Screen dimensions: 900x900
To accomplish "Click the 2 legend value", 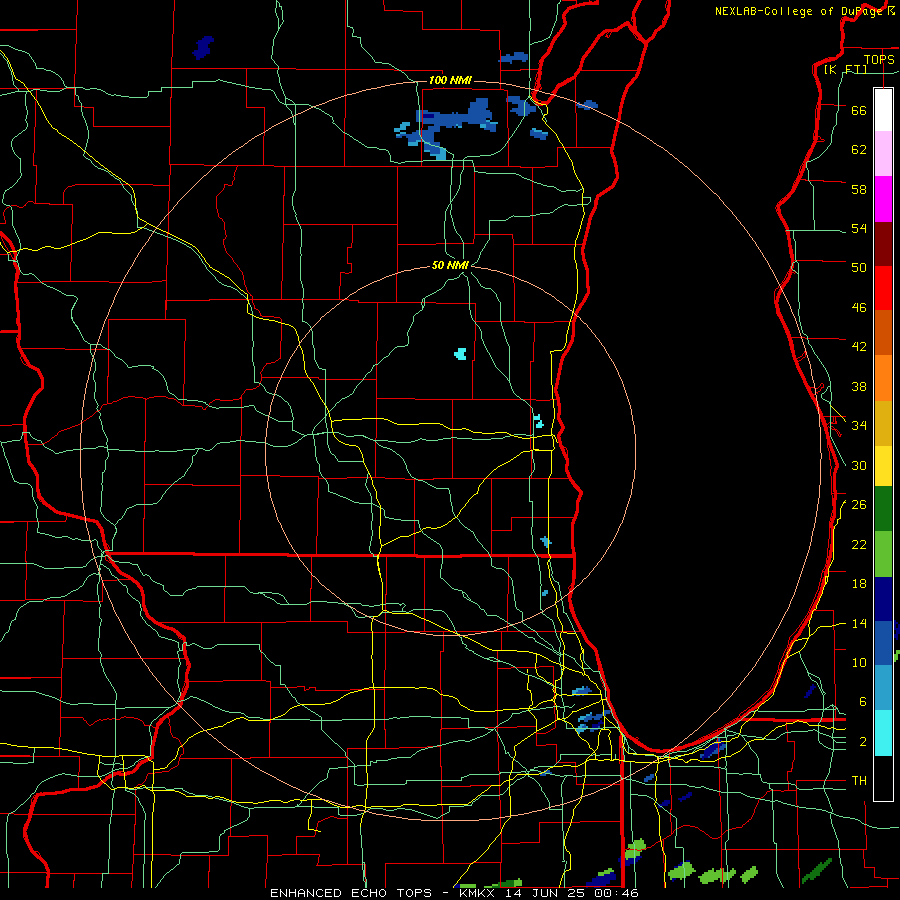I will [x=863, y=742].
